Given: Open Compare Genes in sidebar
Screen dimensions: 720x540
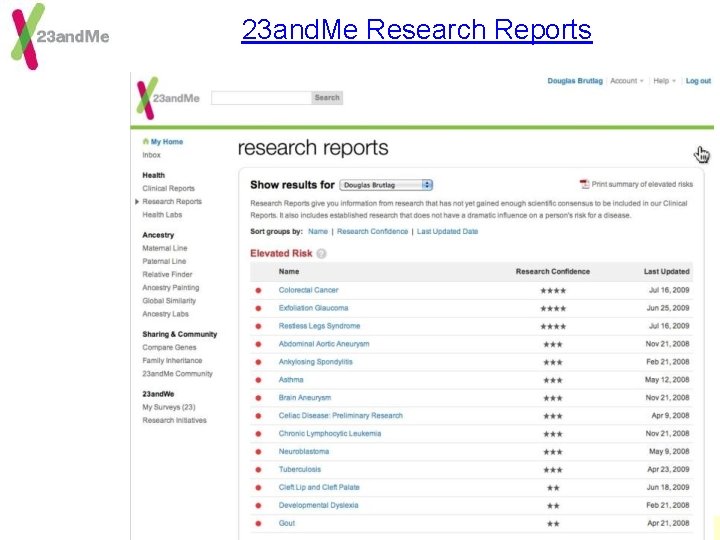Looking at the screenshot, I should [169, 348].
